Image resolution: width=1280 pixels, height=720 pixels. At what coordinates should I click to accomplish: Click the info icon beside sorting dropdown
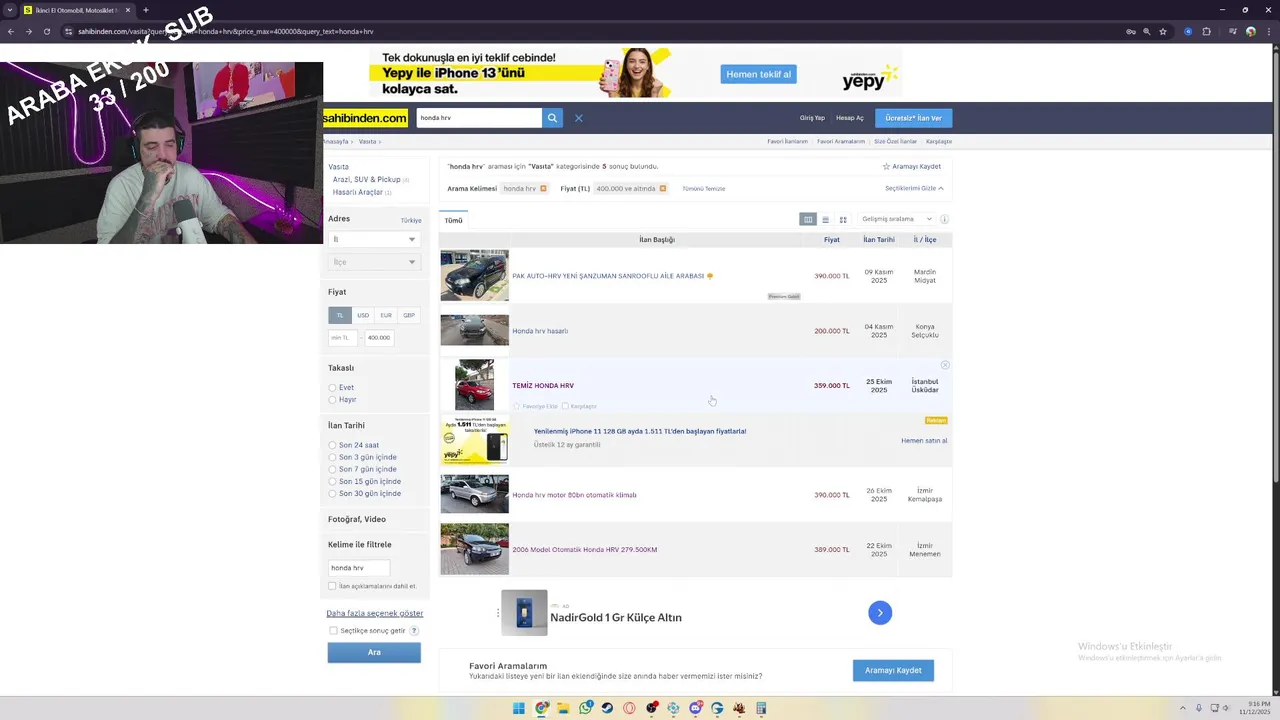point(944,219)
